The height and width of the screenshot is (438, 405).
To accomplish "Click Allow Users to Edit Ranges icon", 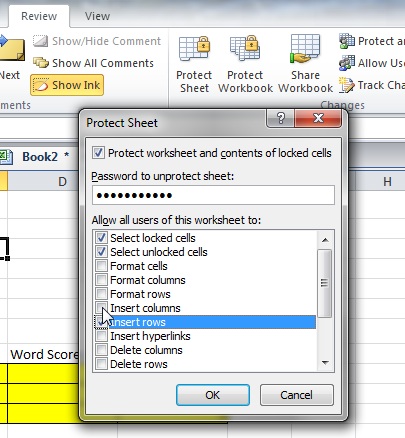I will click(347, 63).
